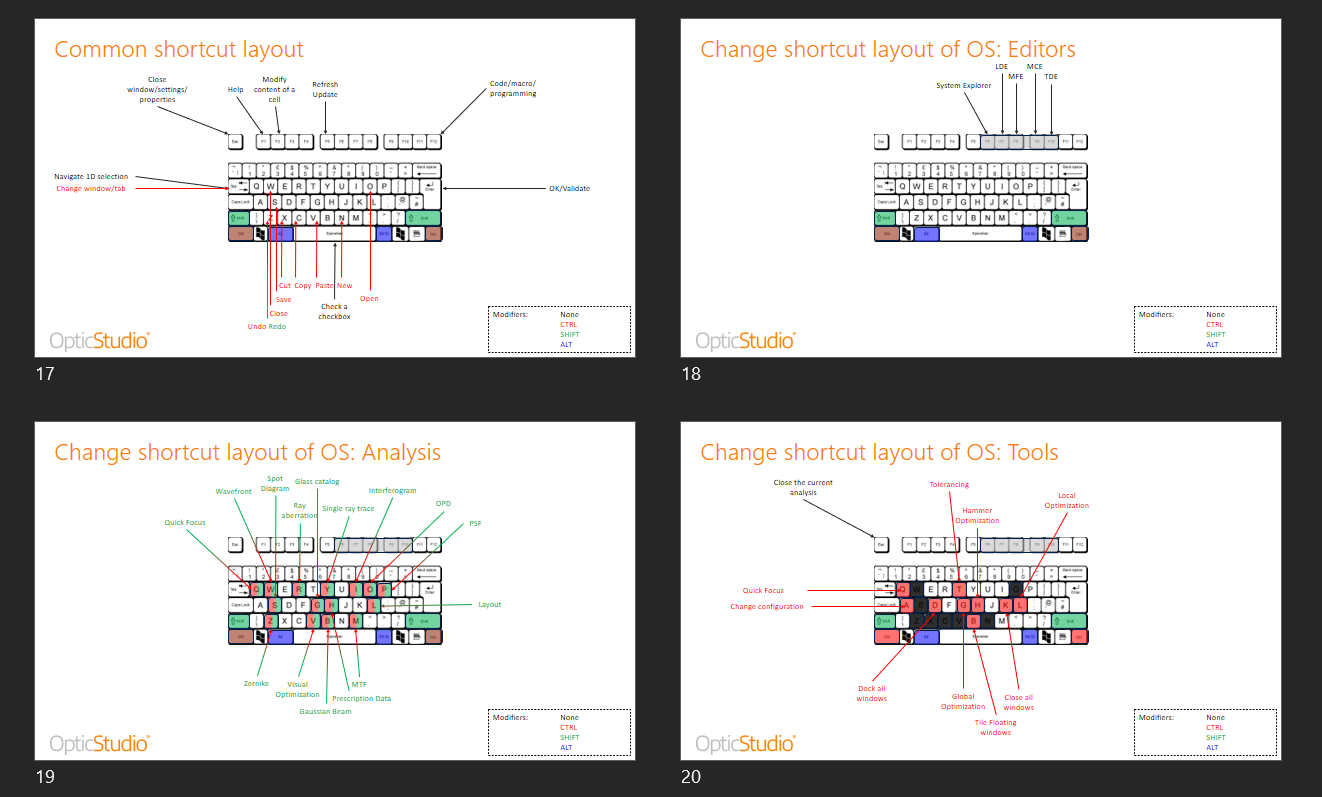The height and width of the screenshot is (797, 1322).
Task: Click 'Local Optimization' label on slide 20
Action: click(1067, 500)
